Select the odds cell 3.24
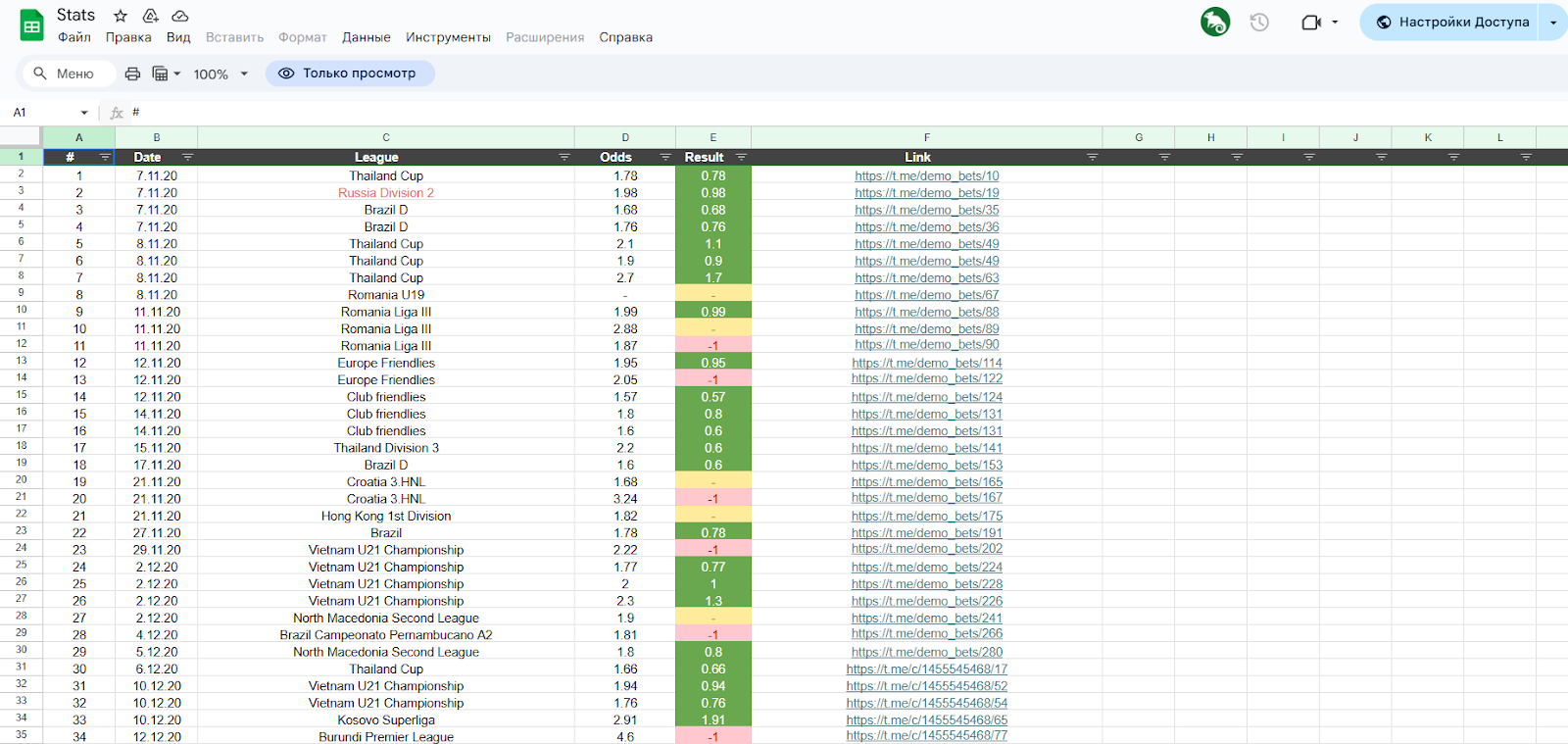1568x744 pixels. tap(625, 499)
